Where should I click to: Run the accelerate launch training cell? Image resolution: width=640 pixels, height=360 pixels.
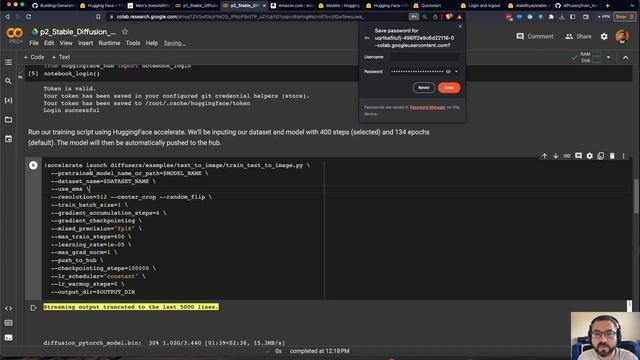[33, 165]
